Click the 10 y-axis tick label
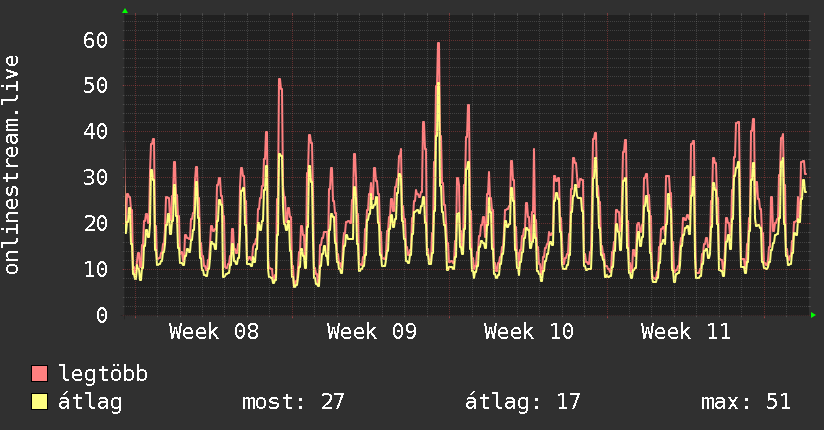 (96, 269)
